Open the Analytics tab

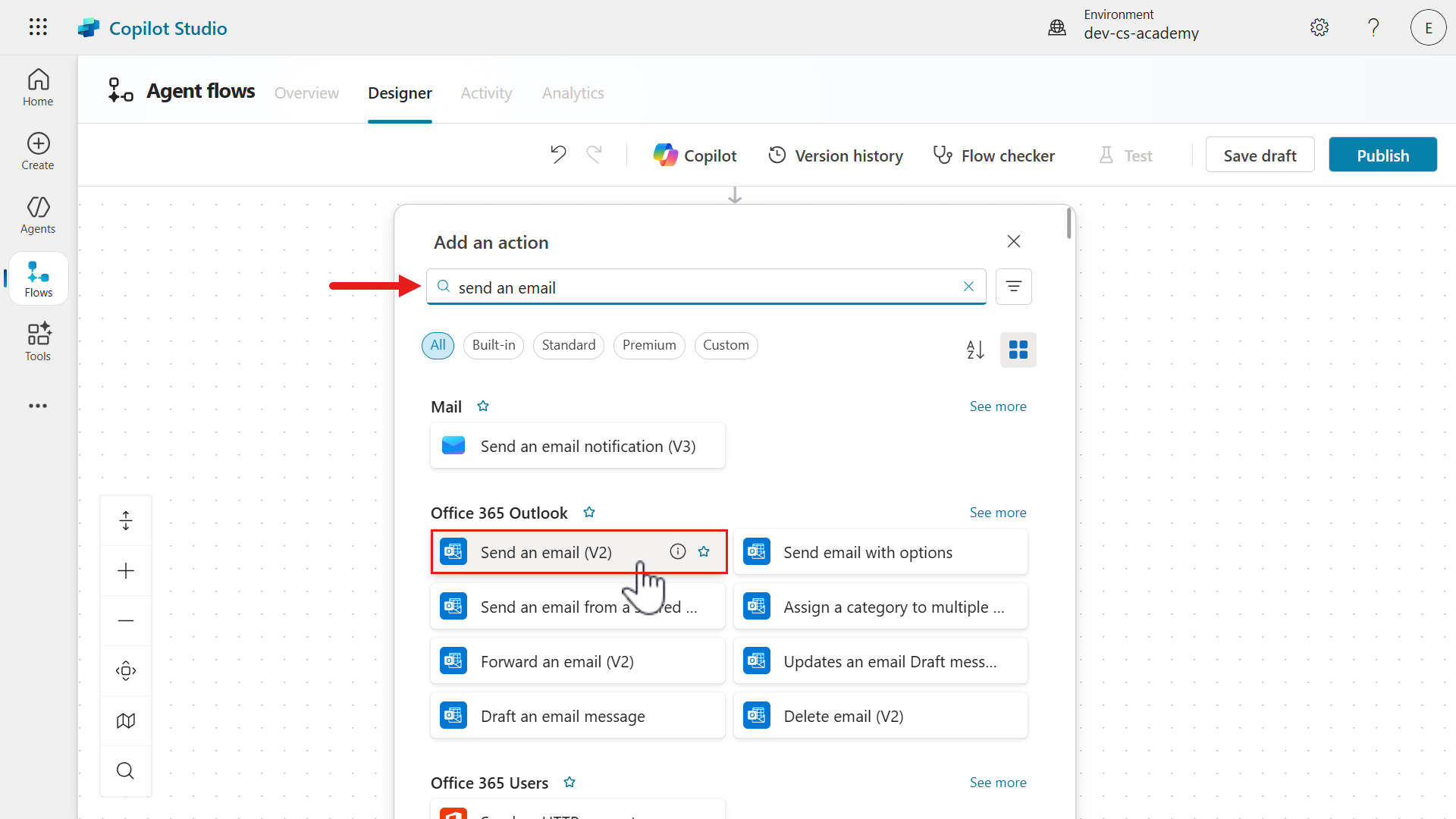(573, 93)
